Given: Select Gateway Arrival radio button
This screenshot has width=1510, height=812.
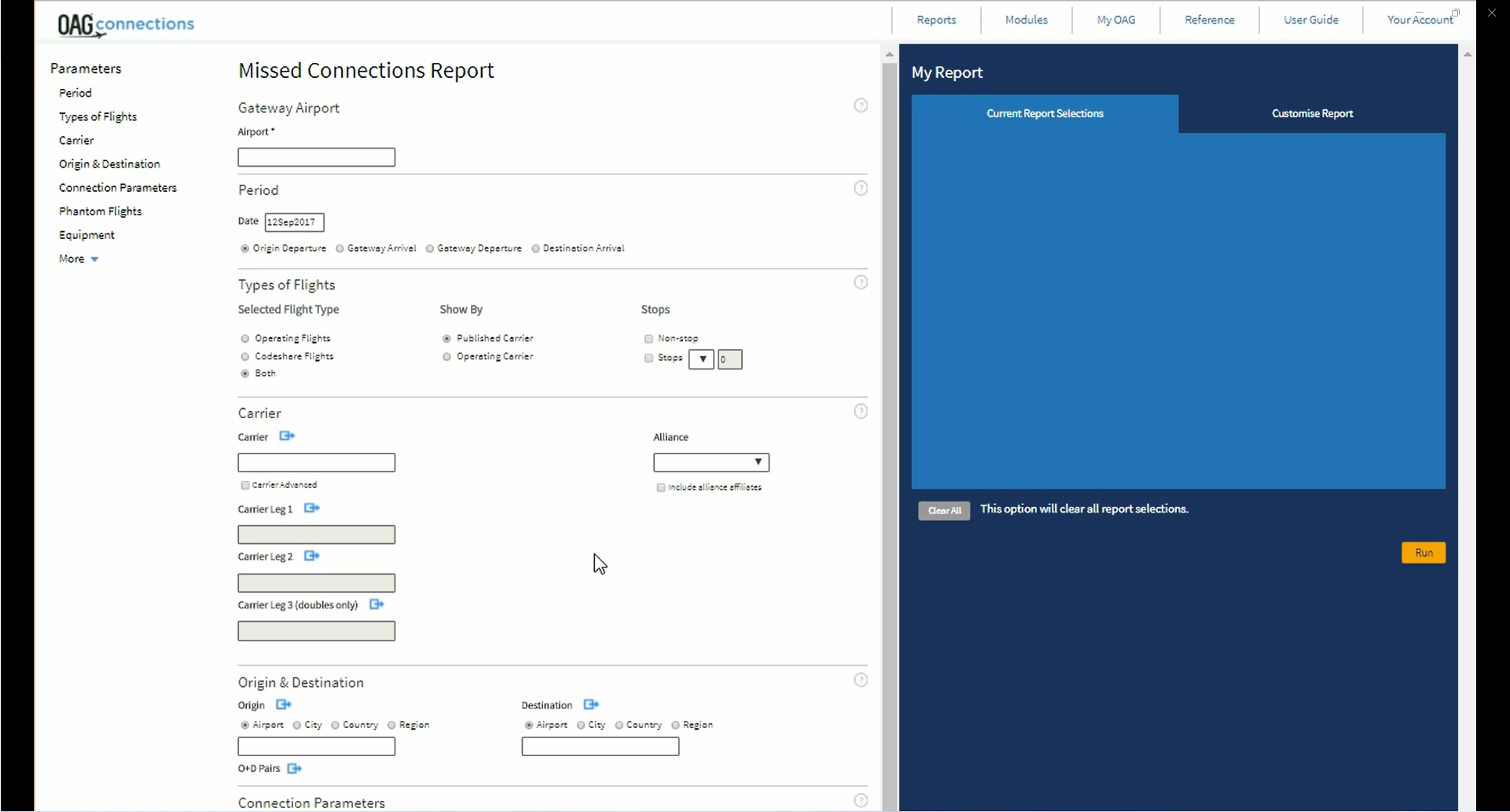Looking at the screenshot, I should (x=340, y=248).
